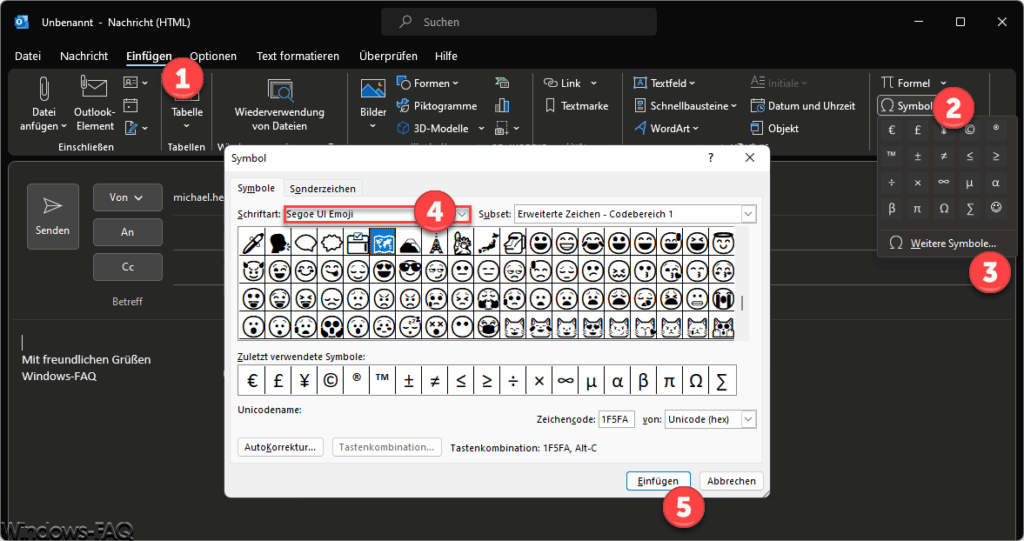This screenshot has width=1024, height=541.
Task: Select the devil horns face emoji
Action: [252, 270]
